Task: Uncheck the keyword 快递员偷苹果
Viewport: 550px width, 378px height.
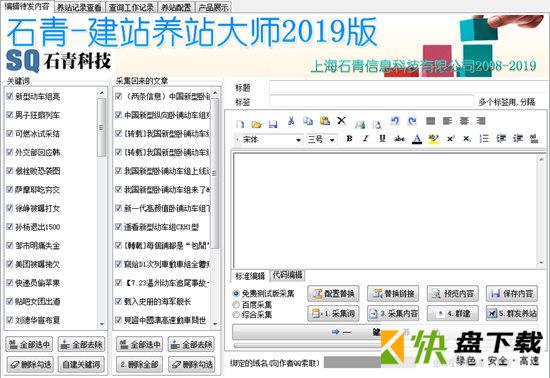Action: pyautogui.click(x=10, y=283)
